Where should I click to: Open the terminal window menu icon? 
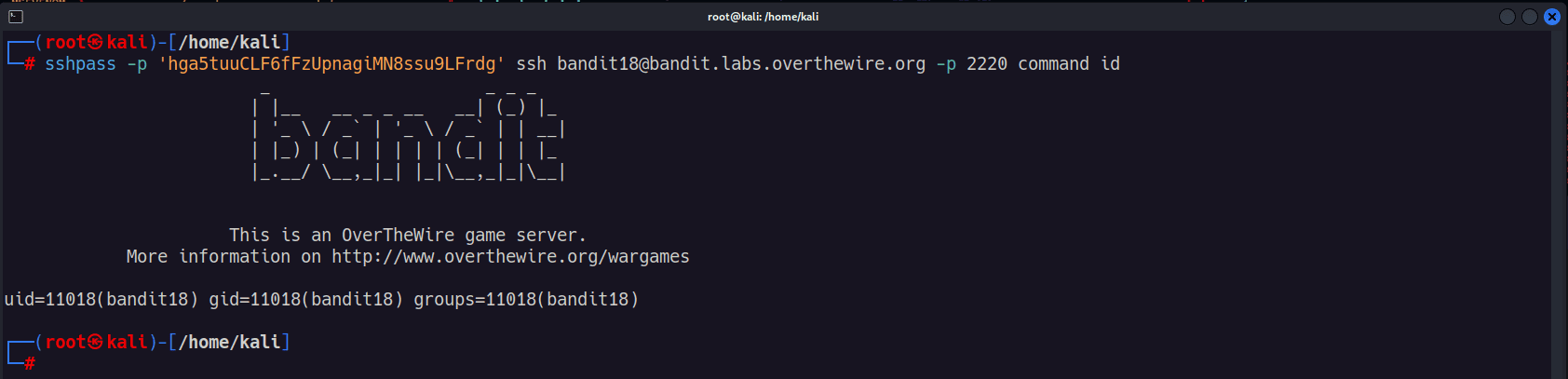click(x=16, y=17)
